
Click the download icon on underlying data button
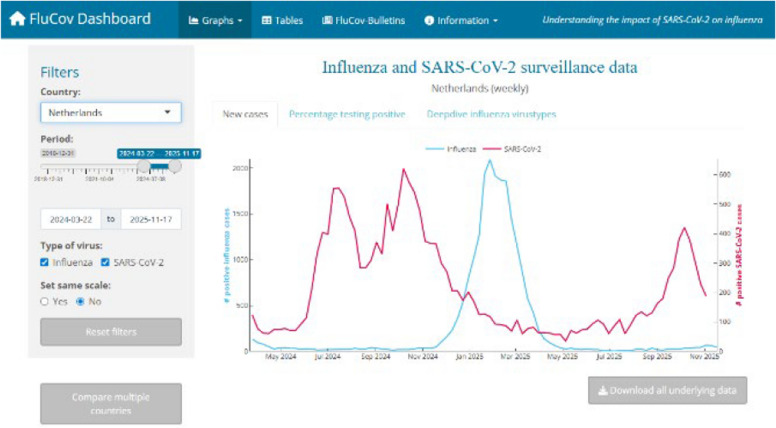pos(603,390)
